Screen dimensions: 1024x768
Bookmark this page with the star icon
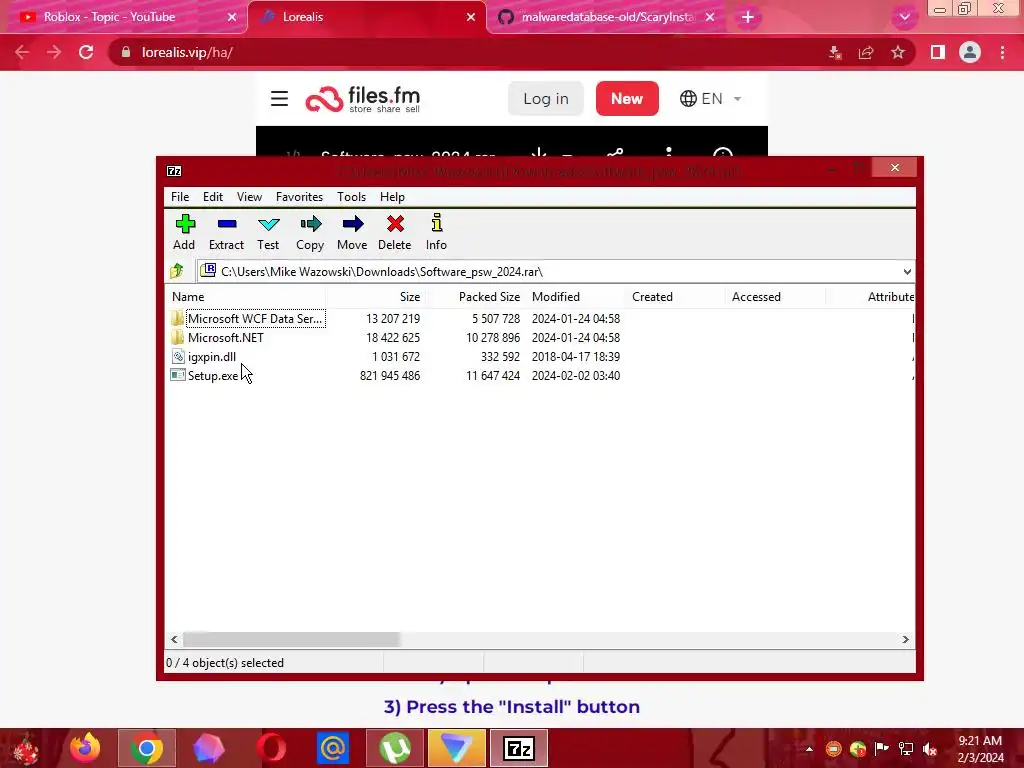pyautogui.click(x=898, y=52)
